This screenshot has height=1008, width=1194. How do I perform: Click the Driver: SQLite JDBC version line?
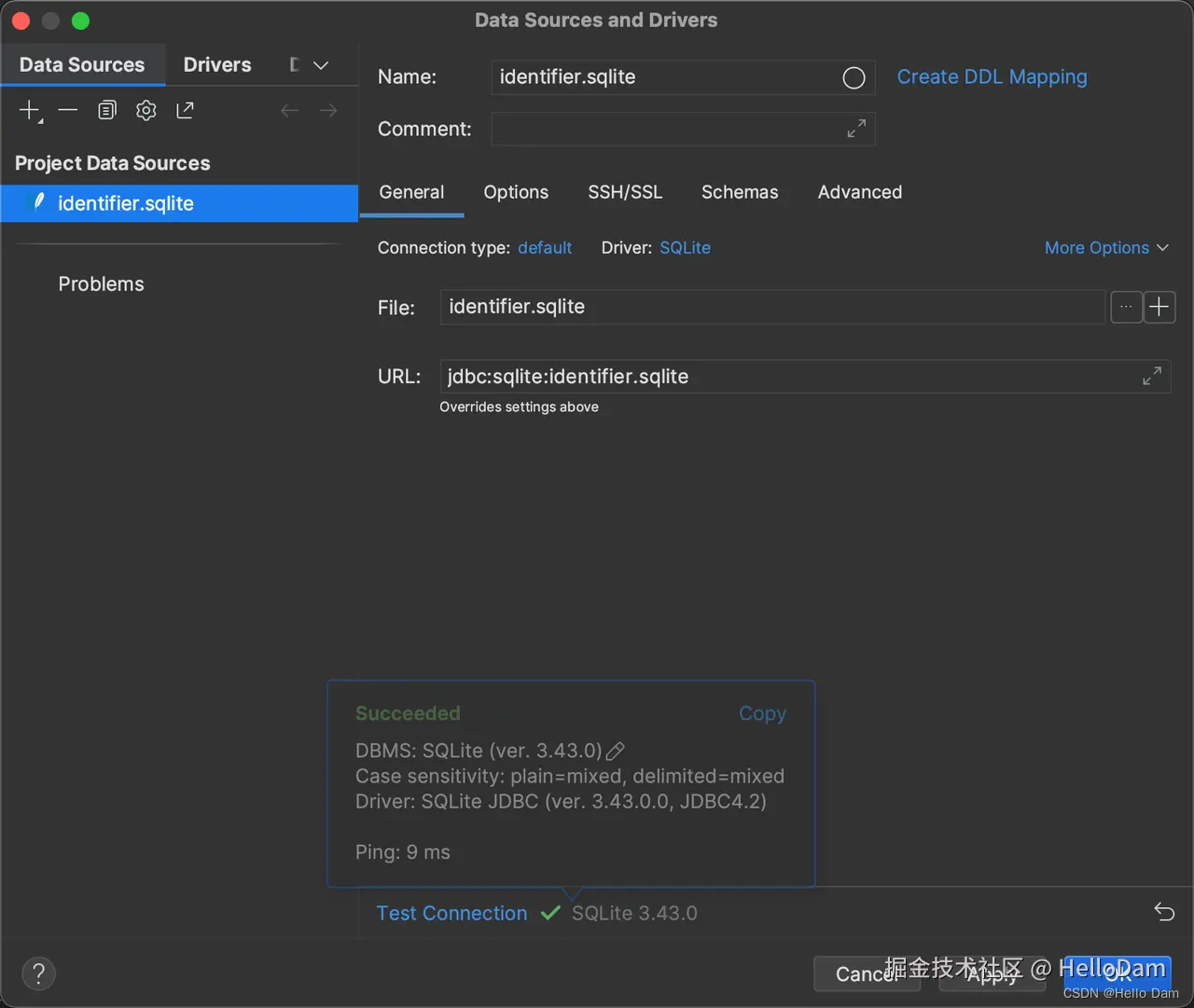point(561,801)
